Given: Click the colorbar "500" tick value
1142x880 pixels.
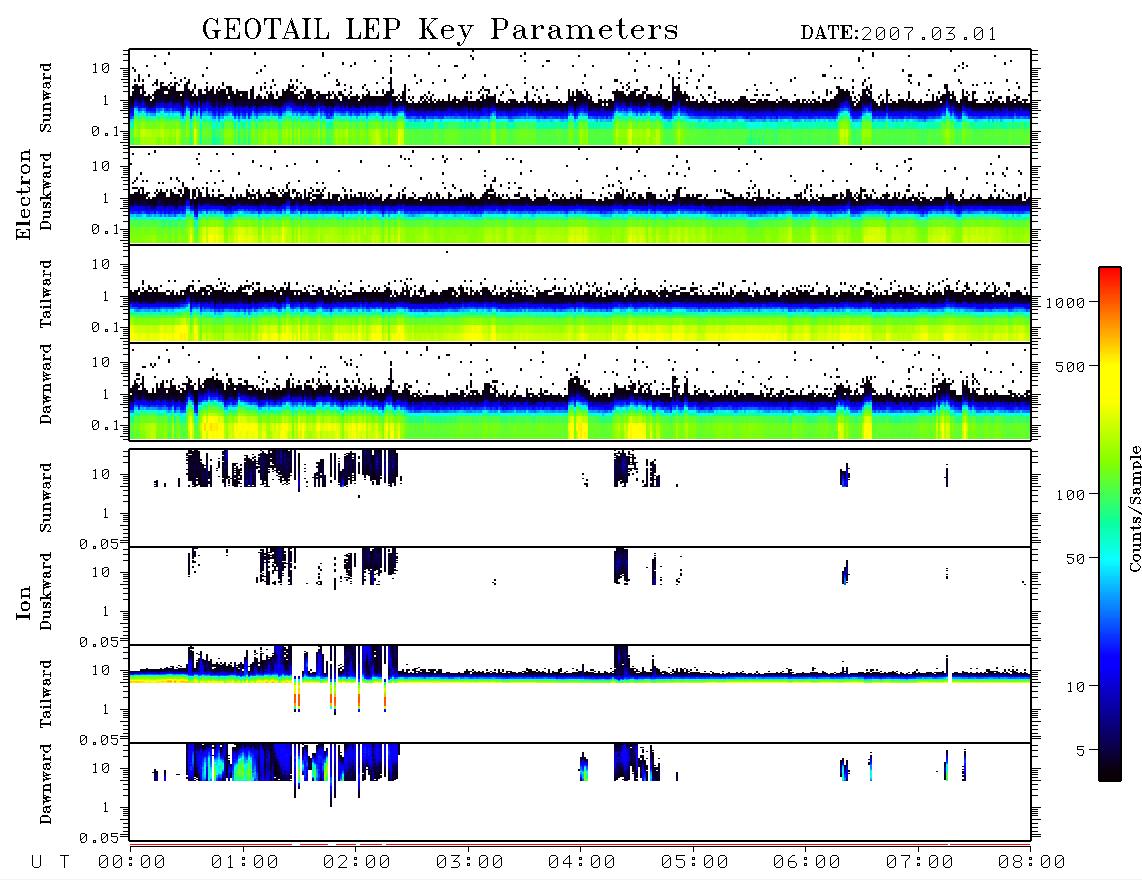Looking at the screenshot, I should click(1070, 366).
